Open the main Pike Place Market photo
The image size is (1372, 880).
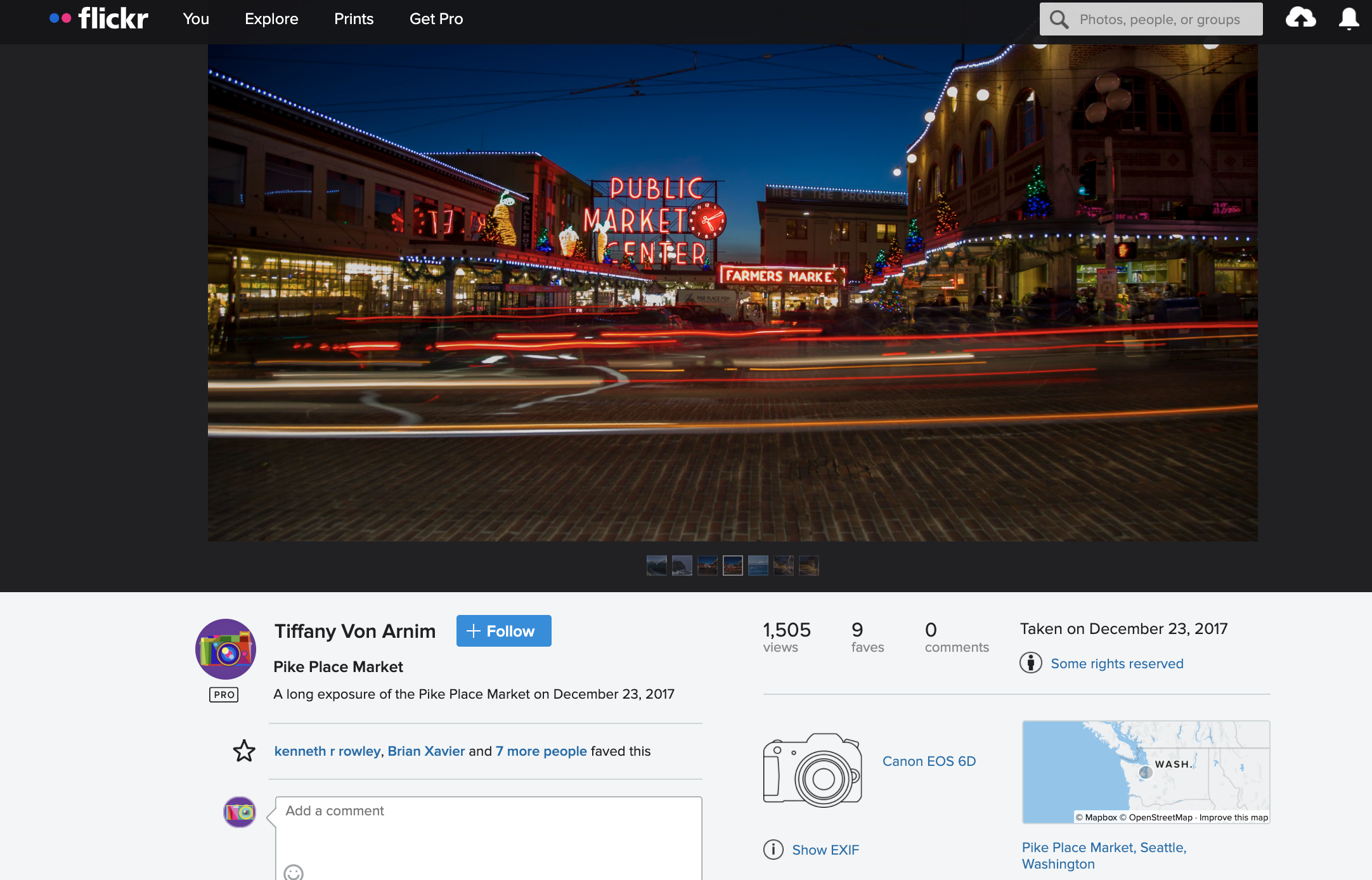733,292
